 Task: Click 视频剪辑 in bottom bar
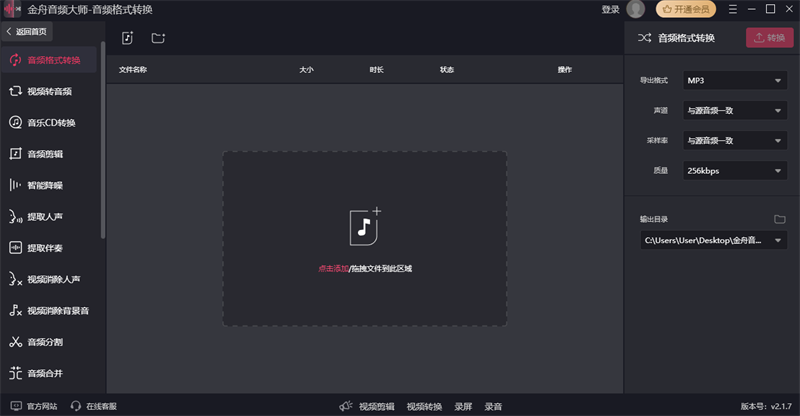(x=377, y=406)
